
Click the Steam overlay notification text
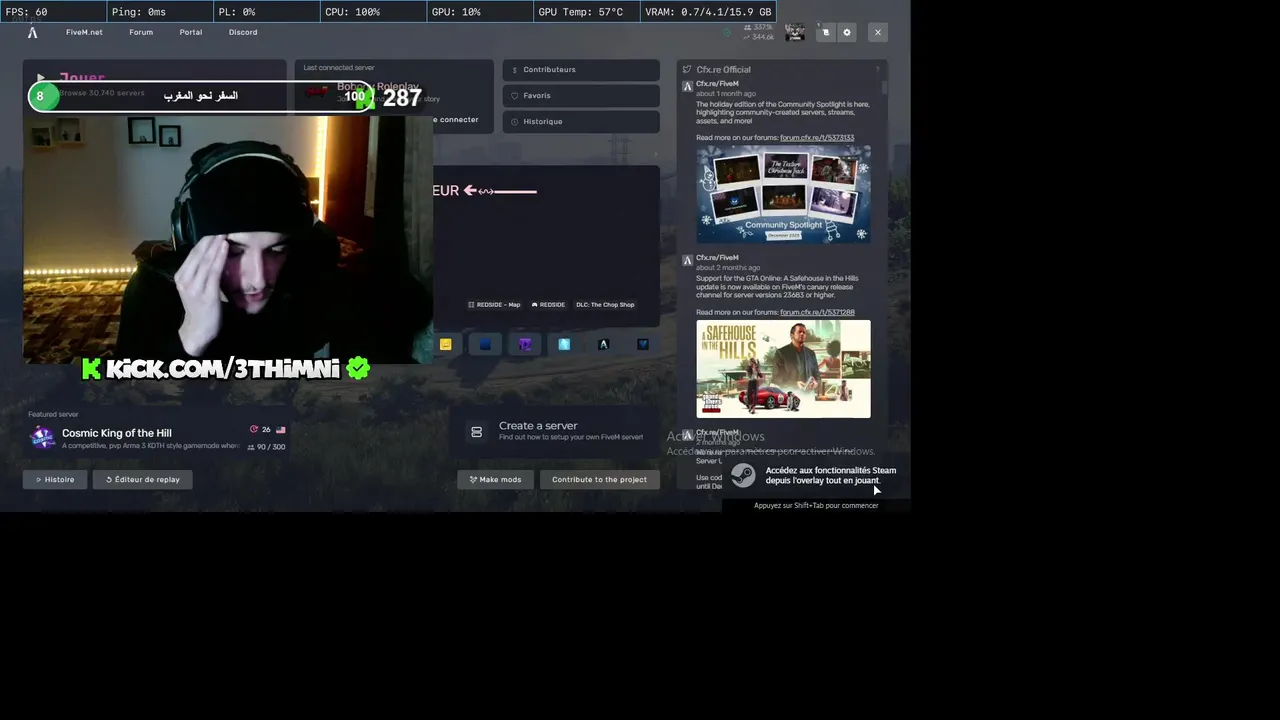[x=830, y=475]
